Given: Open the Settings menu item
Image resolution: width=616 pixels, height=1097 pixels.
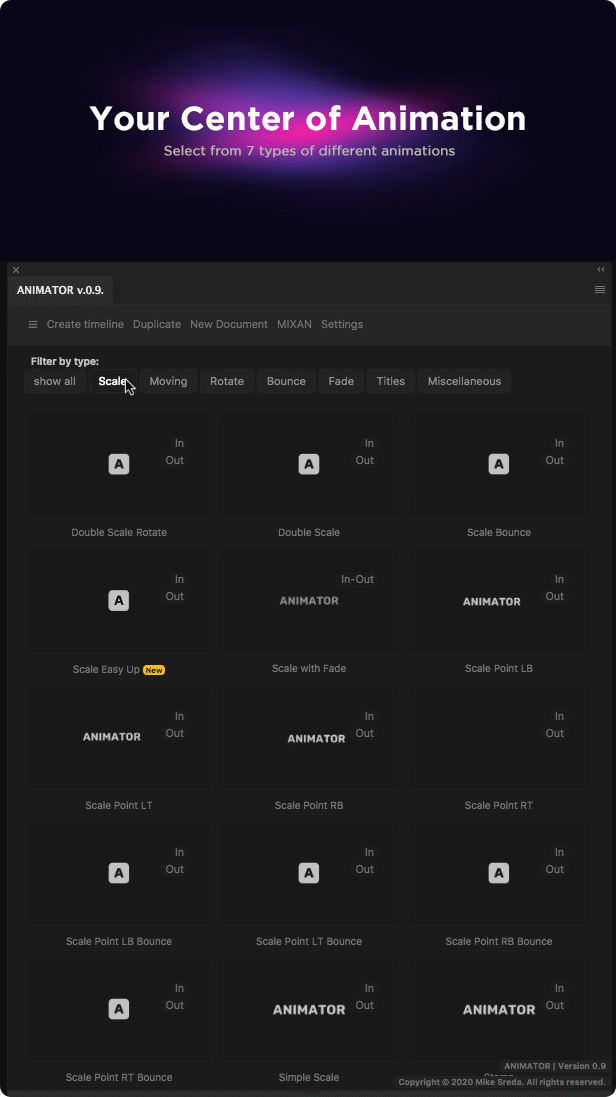Looking at the screenshot, I should tap(342, 324).
